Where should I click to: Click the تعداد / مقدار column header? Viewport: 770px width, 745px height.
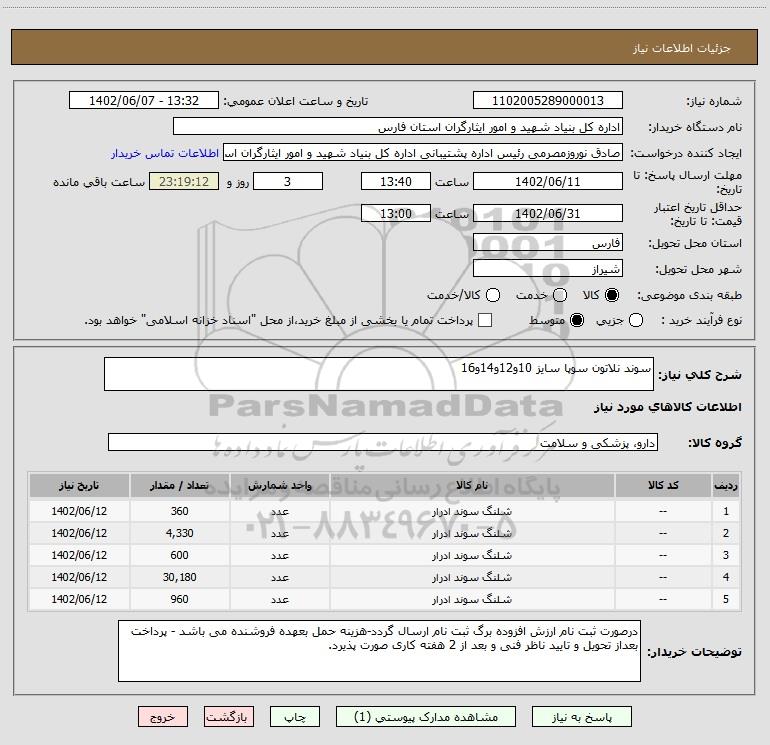(x=179, y=485)
